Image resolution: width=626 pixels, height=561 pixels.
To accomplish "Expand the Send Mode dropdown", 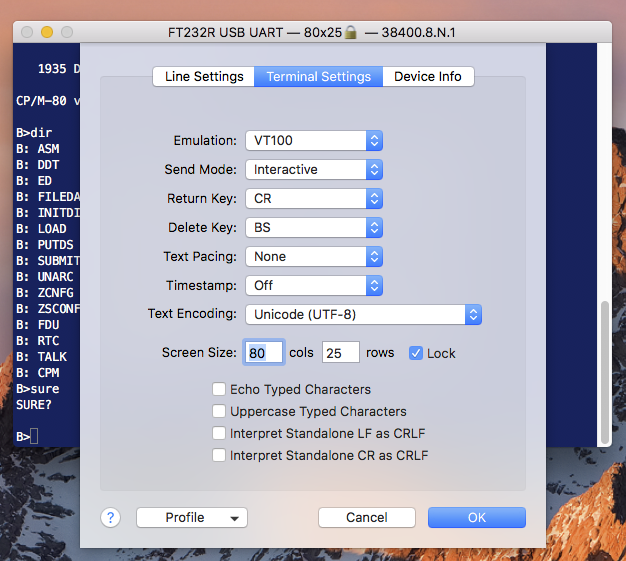I will (314, 170).
